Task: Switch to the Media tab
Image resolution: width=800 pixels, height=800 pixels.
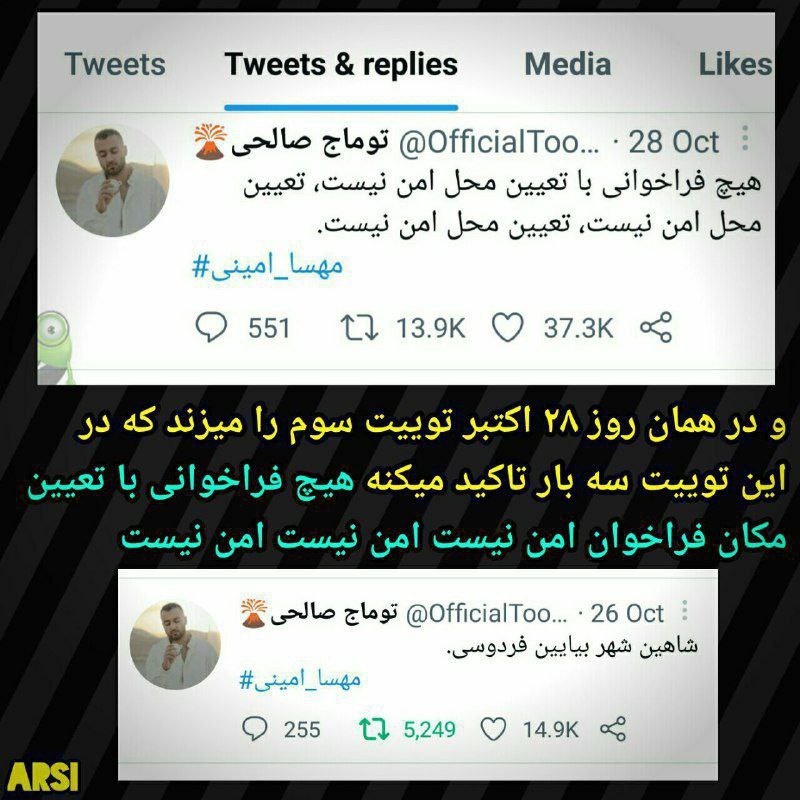Action: pyautogui.click(x=567, y=64)
